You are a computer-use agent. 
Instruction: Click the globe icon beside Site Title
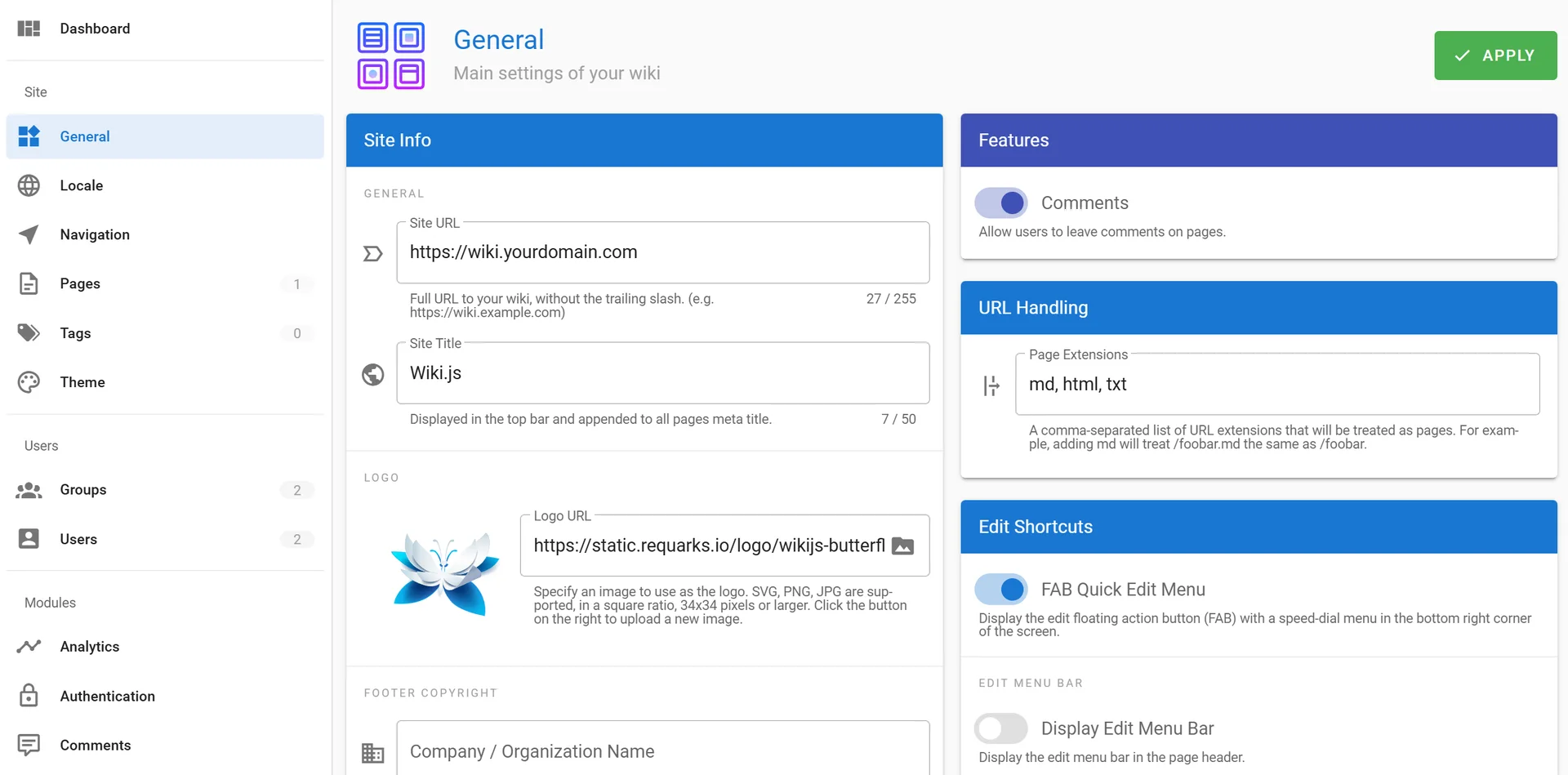[372, 374]
